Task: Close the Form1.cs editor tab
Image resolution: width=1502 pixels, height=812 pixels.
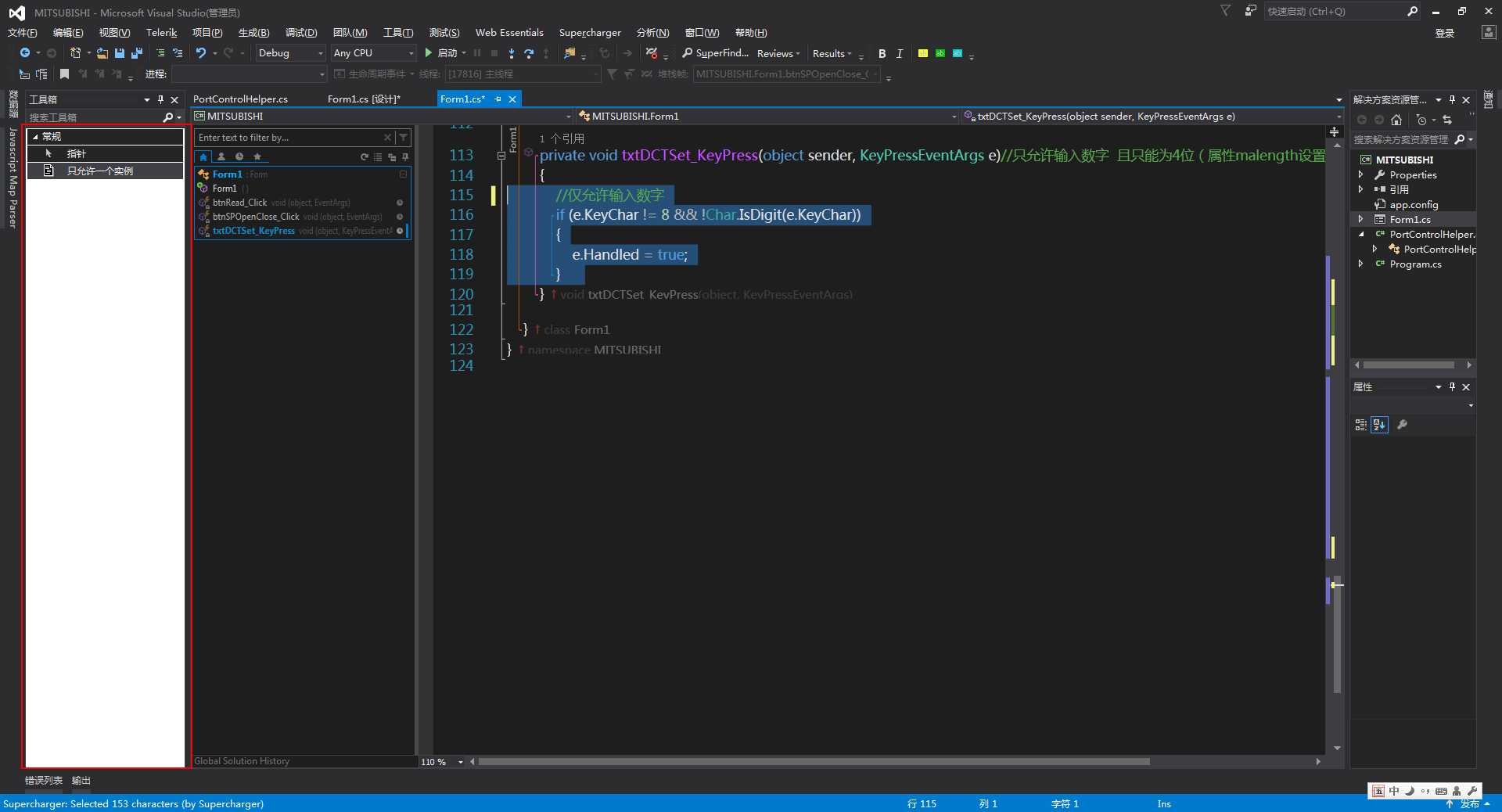Action: 512,99
